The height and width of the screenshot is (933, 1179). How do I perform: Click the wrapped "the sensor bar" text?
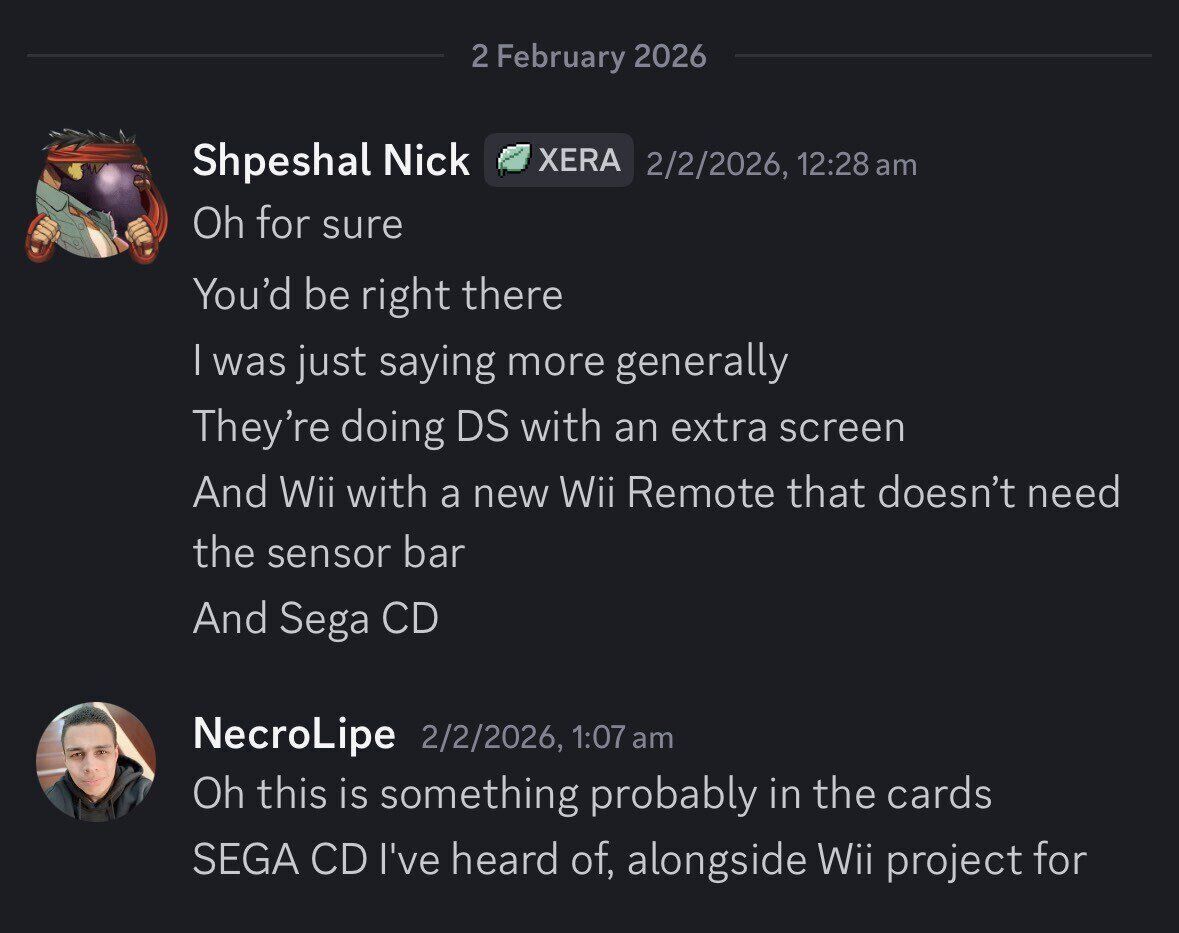328,553
